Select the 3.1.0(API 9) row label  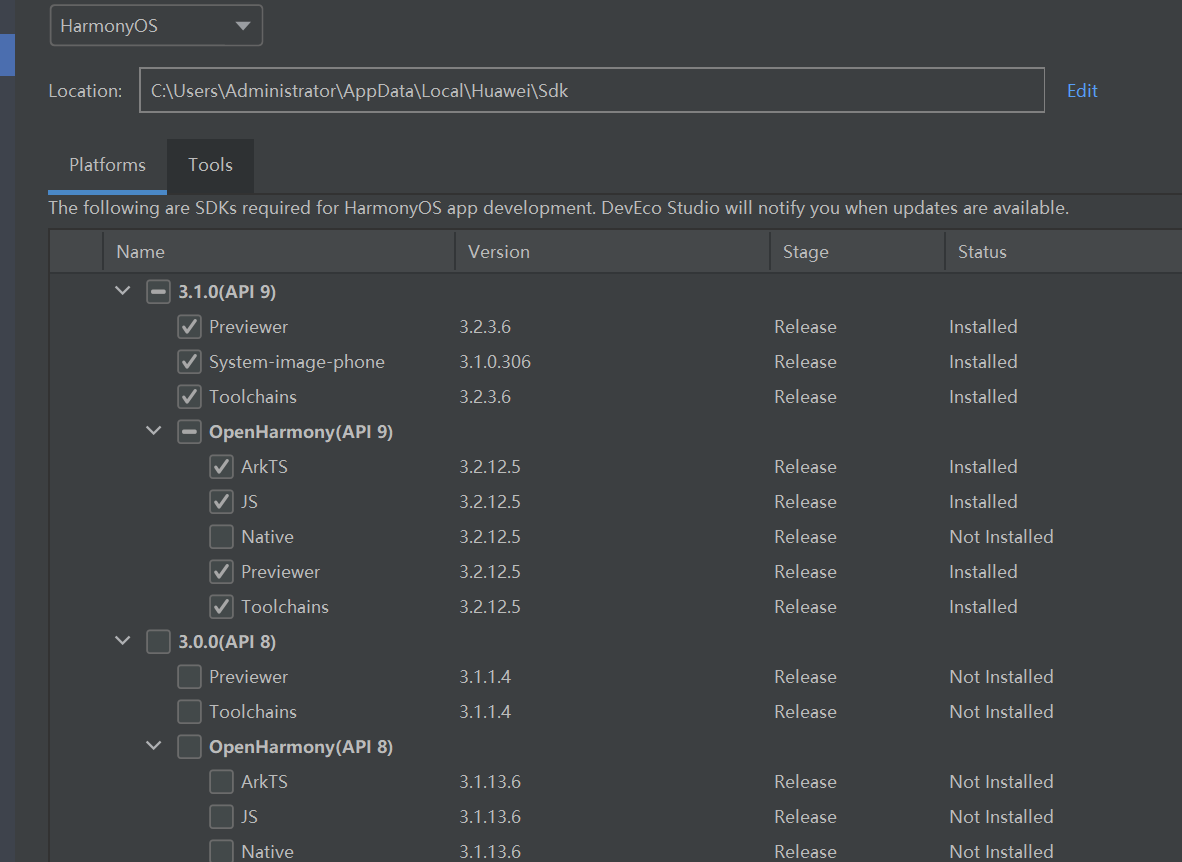(x=227, y=292)
